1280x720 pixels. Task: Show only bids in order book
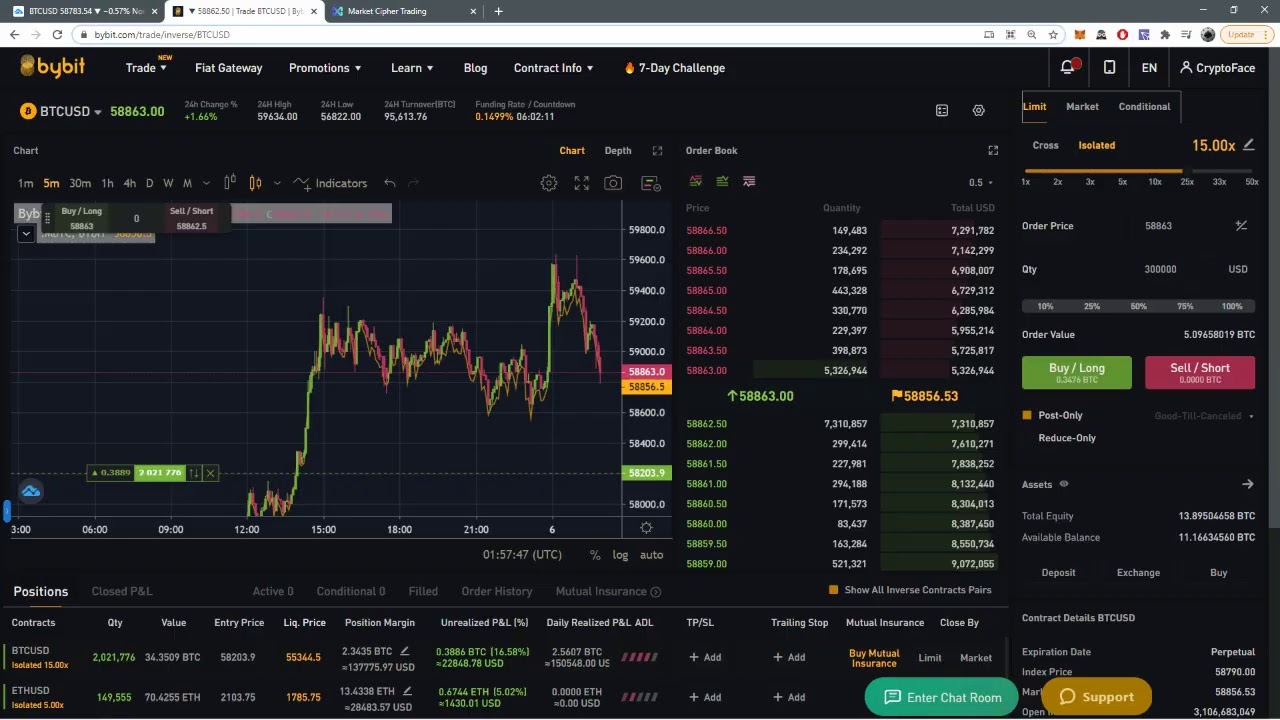pyautogui.click(x=722, y=181)
